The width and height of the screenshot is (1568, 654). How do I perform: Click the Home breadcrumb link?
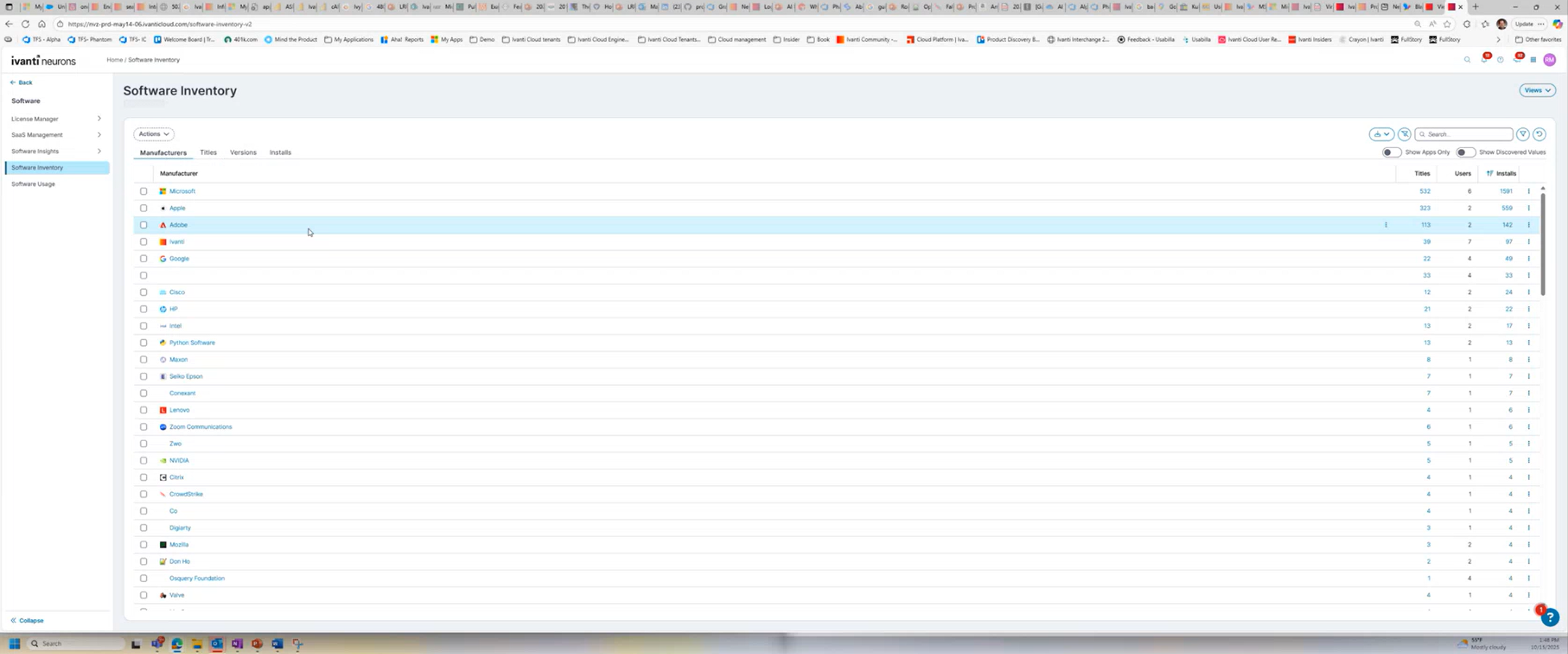[114, 60]
